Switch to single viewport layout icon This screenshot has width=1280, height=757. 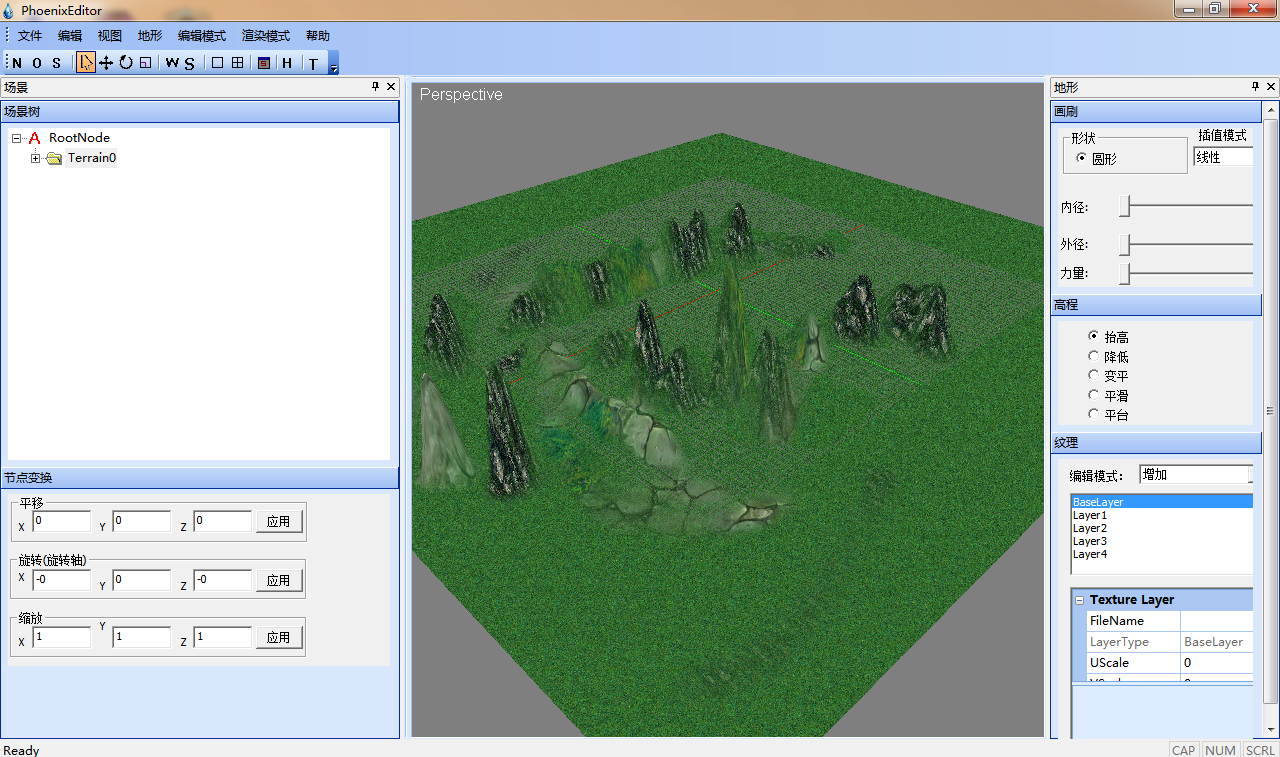pyautogui.click(x=217, y=63)
